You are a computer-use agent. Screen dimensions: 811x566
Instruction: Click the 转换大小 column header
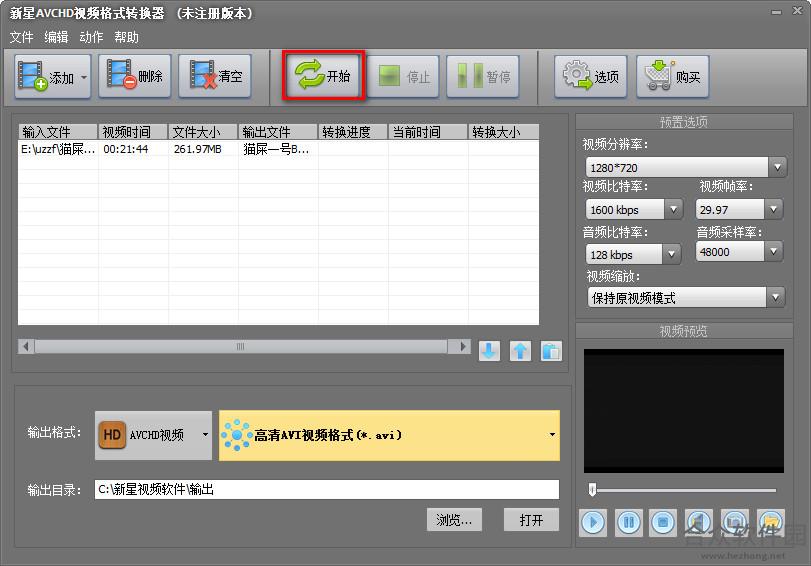pos(503,132)
